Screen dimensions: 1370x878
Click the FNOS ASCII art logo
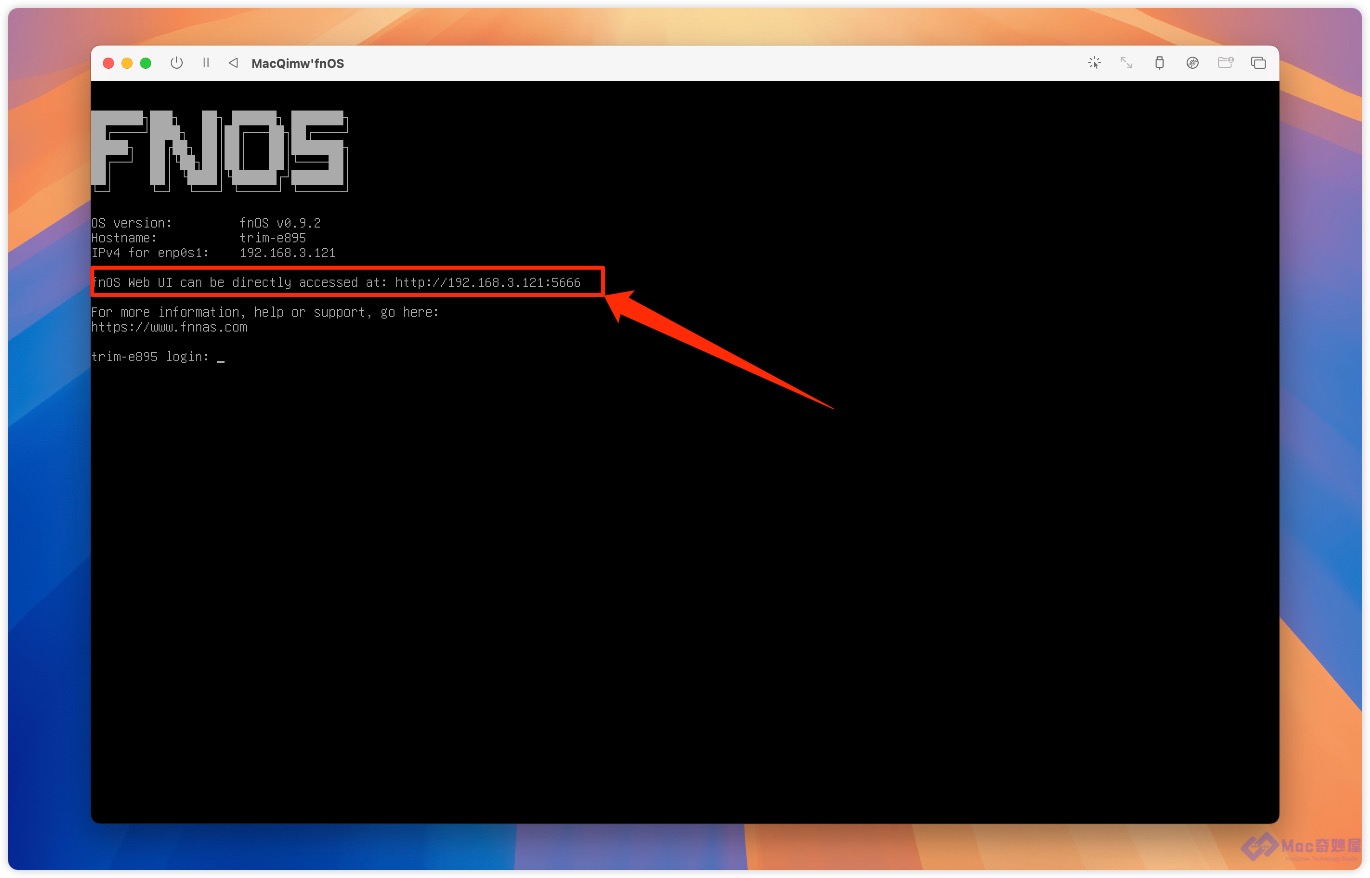click(x=219, y=150)
